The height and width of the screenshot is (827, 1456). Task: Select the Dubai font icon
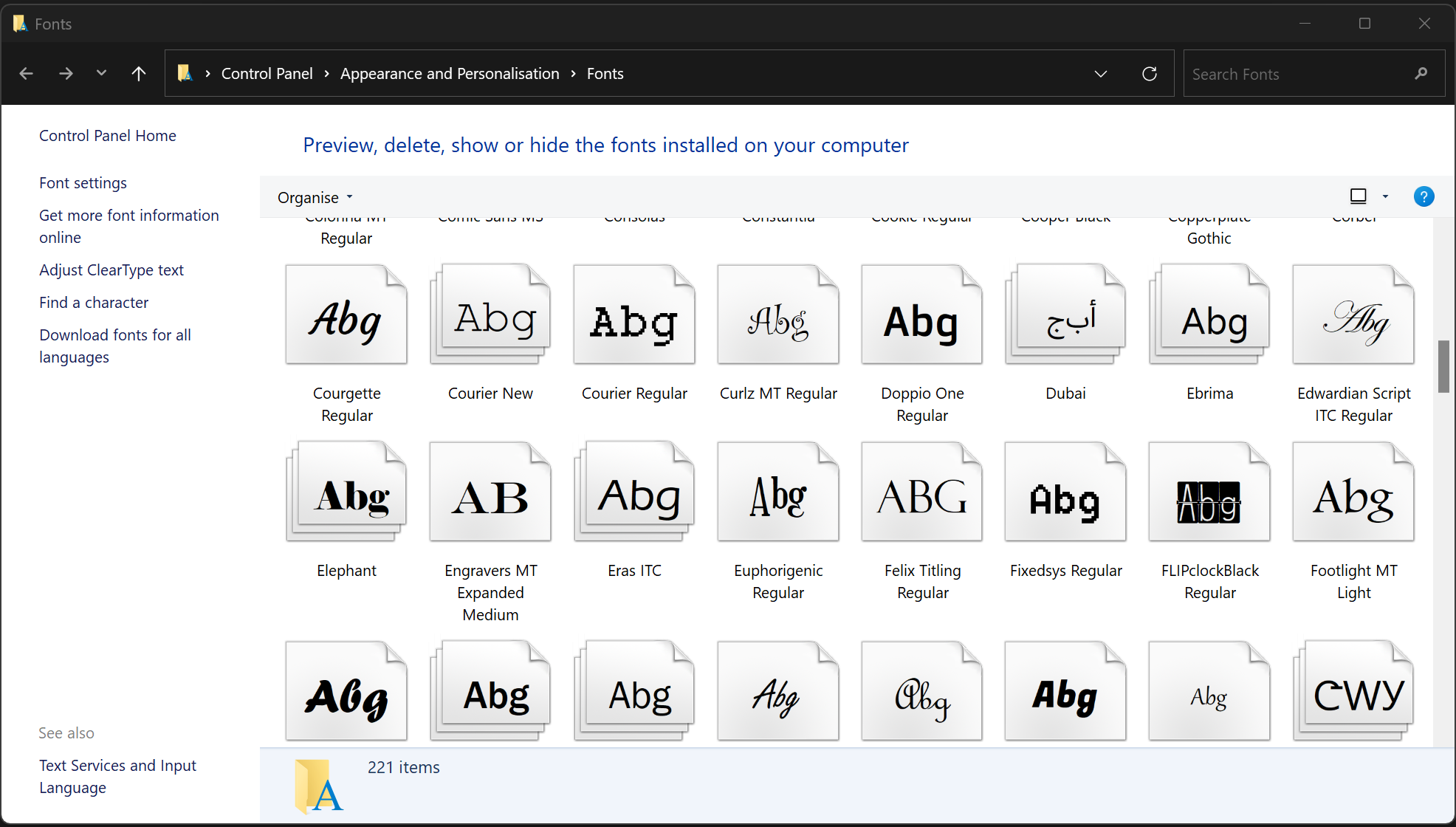pos(1065,315)
